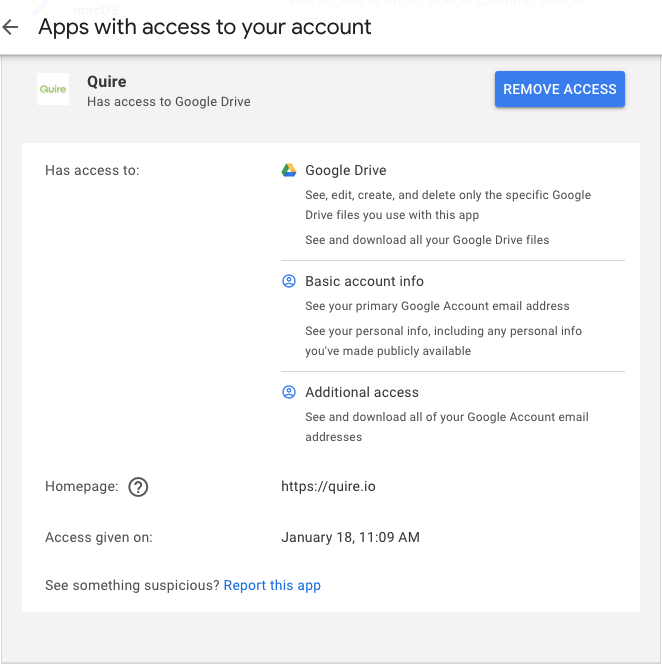Click the 'Access given on:' label

(99, 537)
